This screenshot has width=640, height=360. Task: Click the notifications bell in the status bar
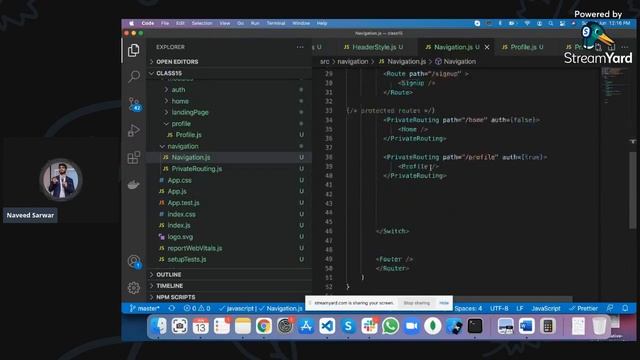(x=625, y=309)
